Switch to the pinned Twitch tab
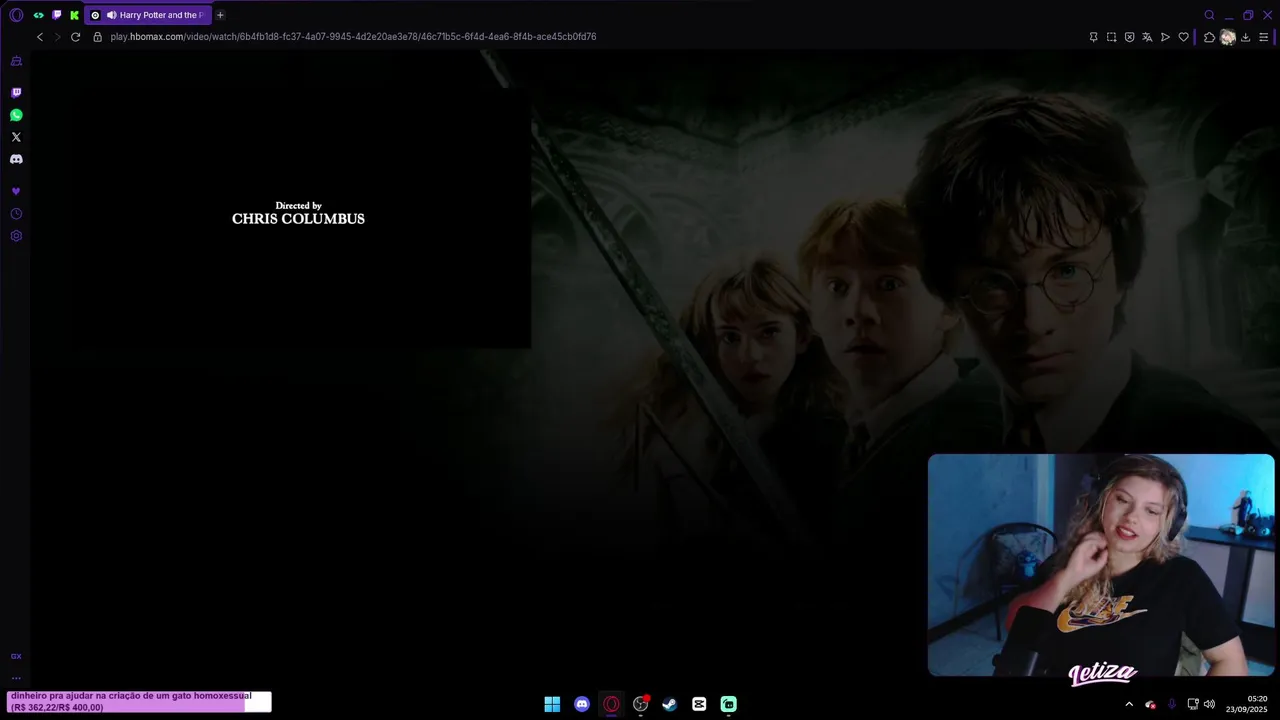The height and width of the screenshot is (720, 1280). click(x=56, y=15)
